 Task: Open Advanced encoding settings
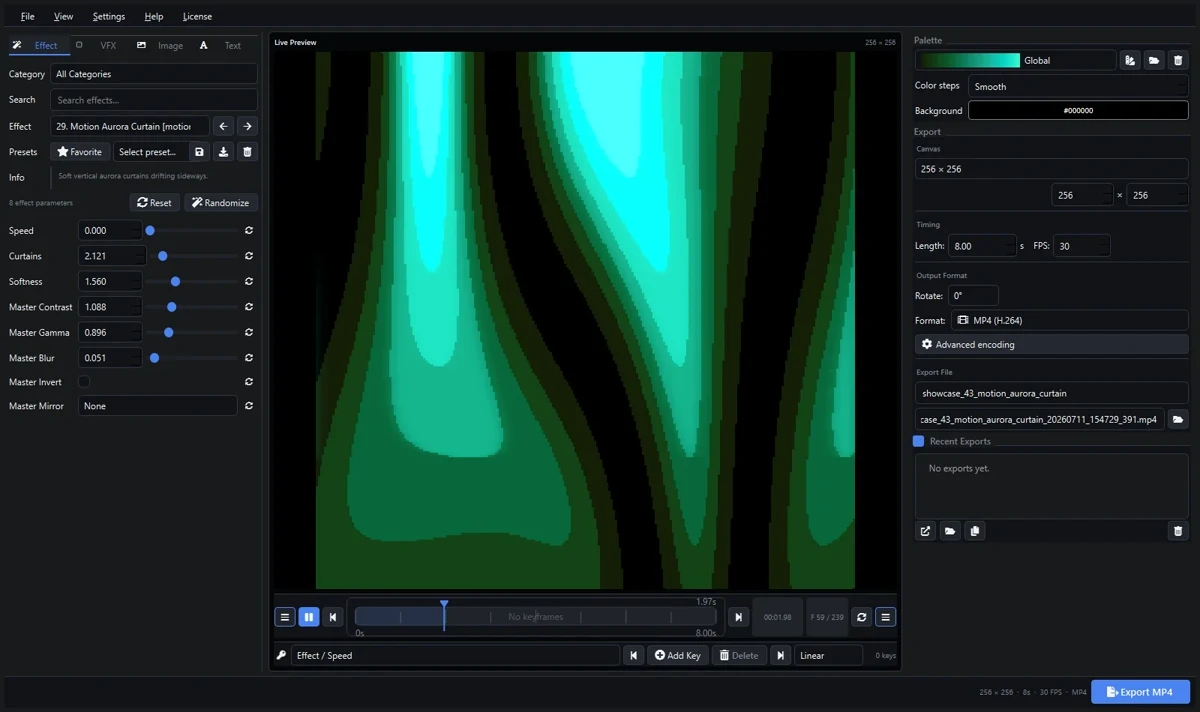(x=1052, y=344)
